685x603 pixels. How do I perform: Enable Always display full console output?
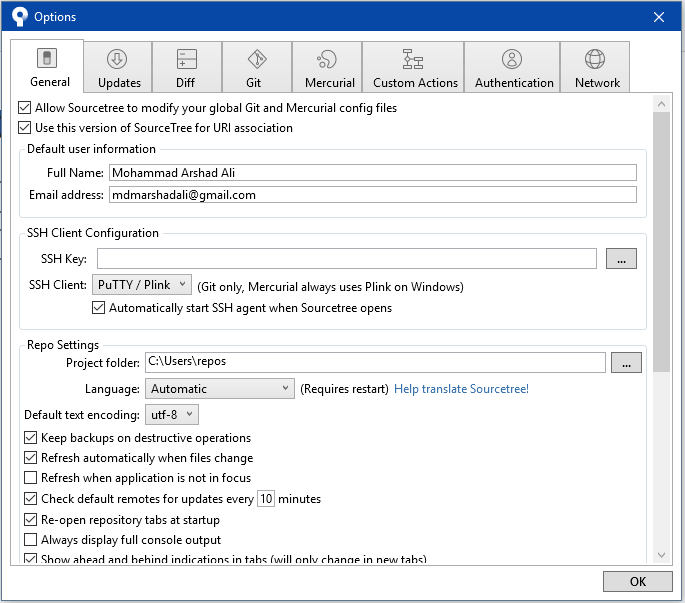(x=31, y=540)
